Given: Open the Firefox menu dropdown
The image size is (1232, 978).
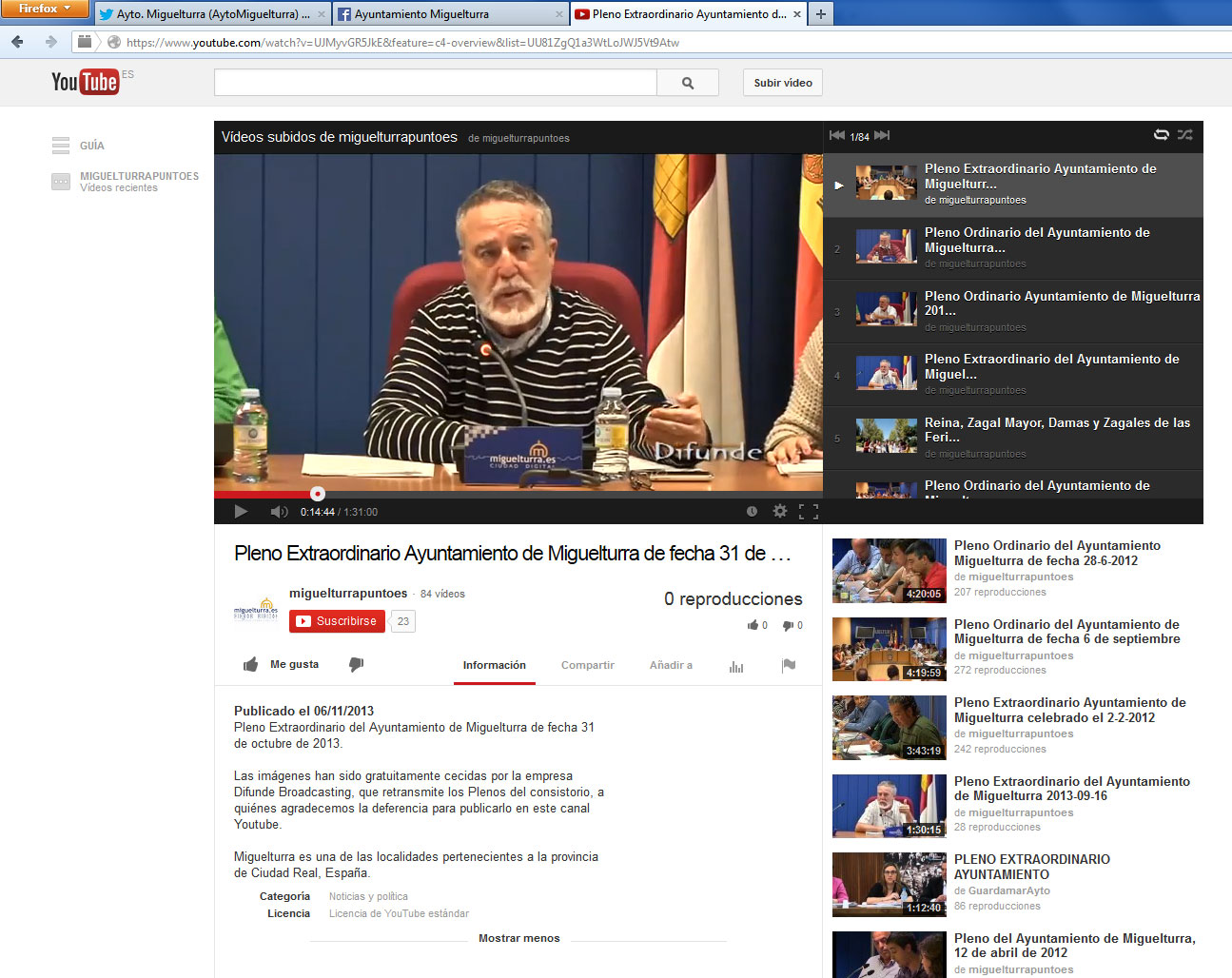Looking at the screenshot, I should click(44, 9).
